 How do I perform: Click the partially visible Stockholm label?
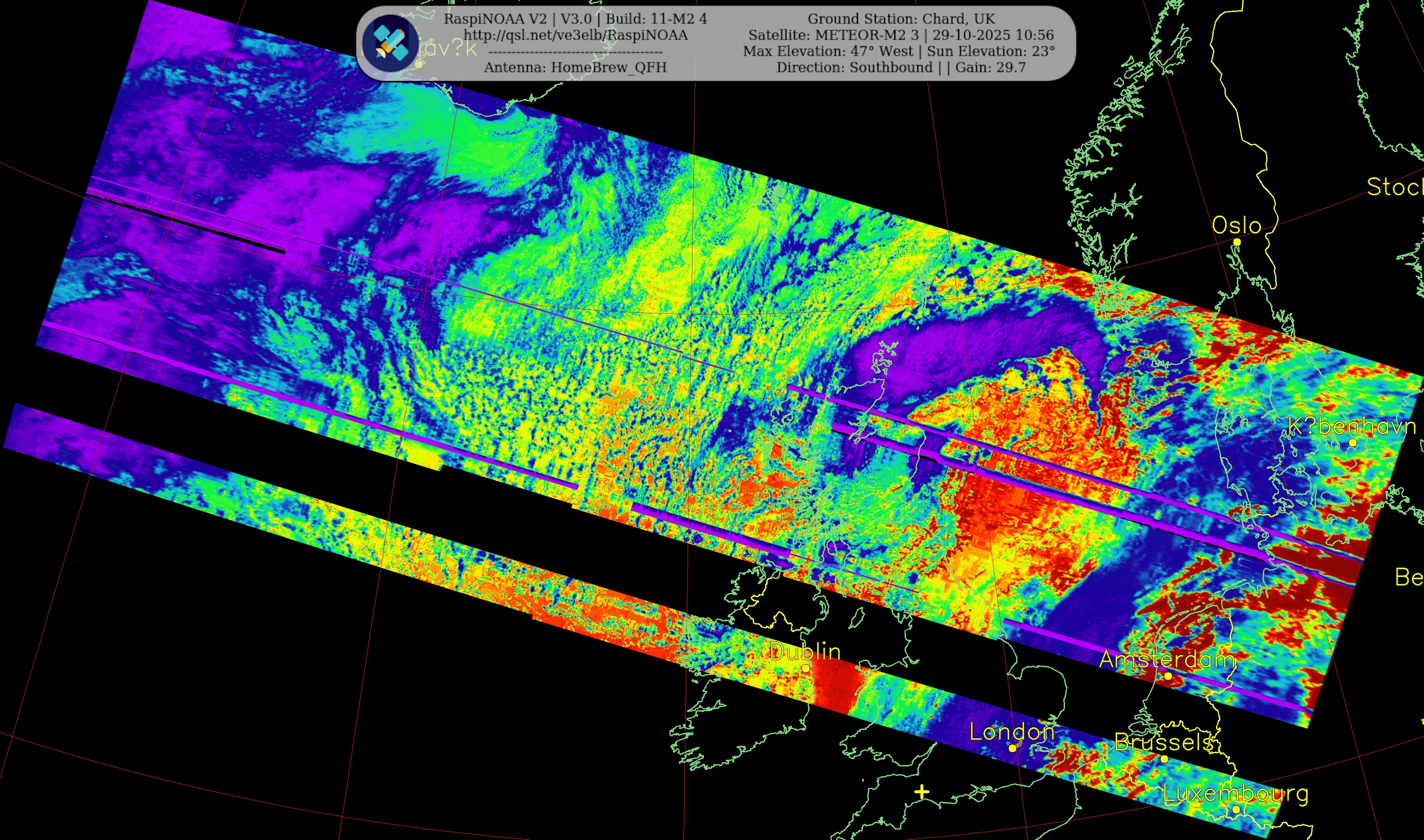pos(1395,187)
